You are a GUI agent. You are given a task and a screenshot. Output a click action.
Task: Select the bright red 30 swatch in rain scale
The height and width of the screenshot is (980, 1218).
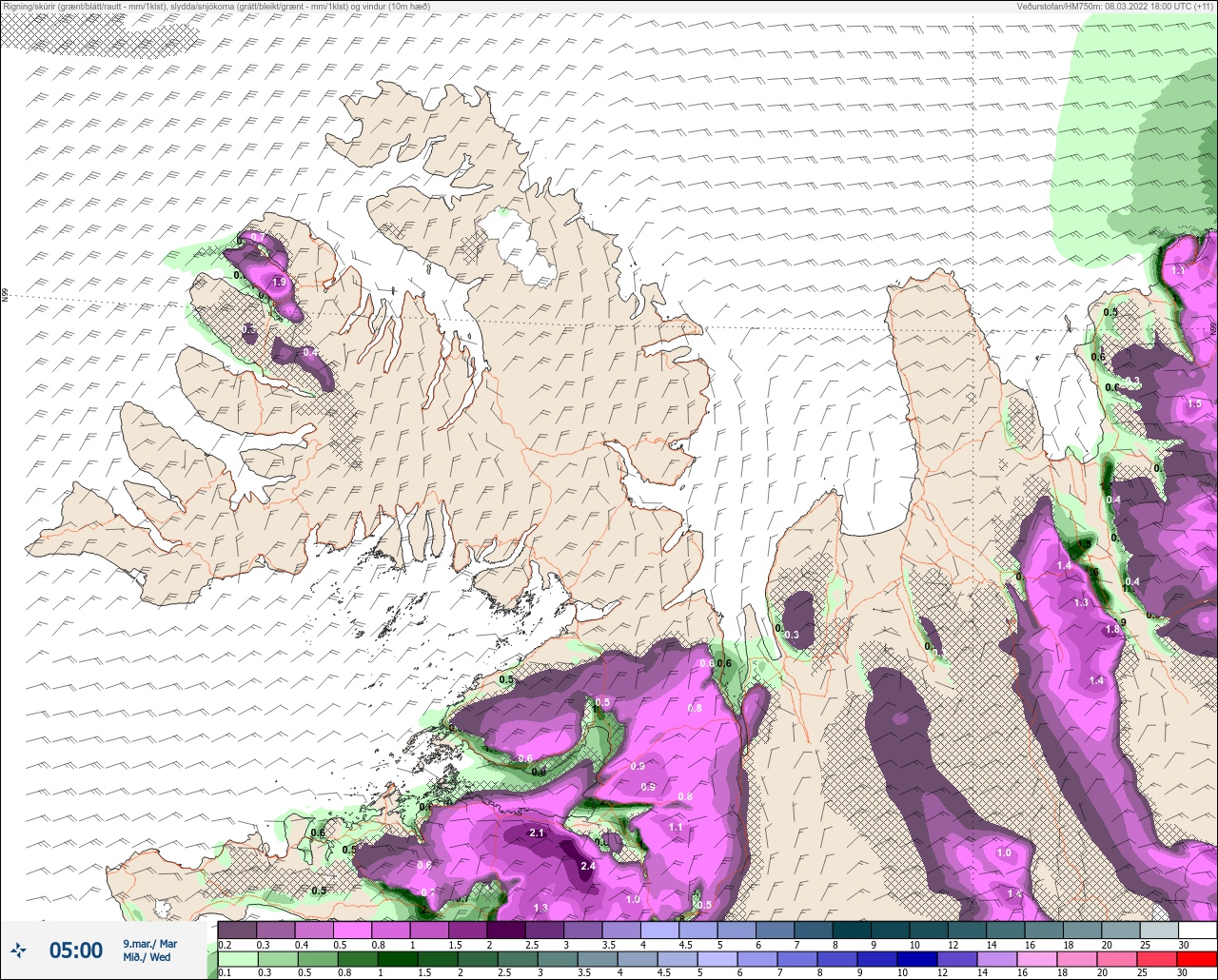point(1197,958)
